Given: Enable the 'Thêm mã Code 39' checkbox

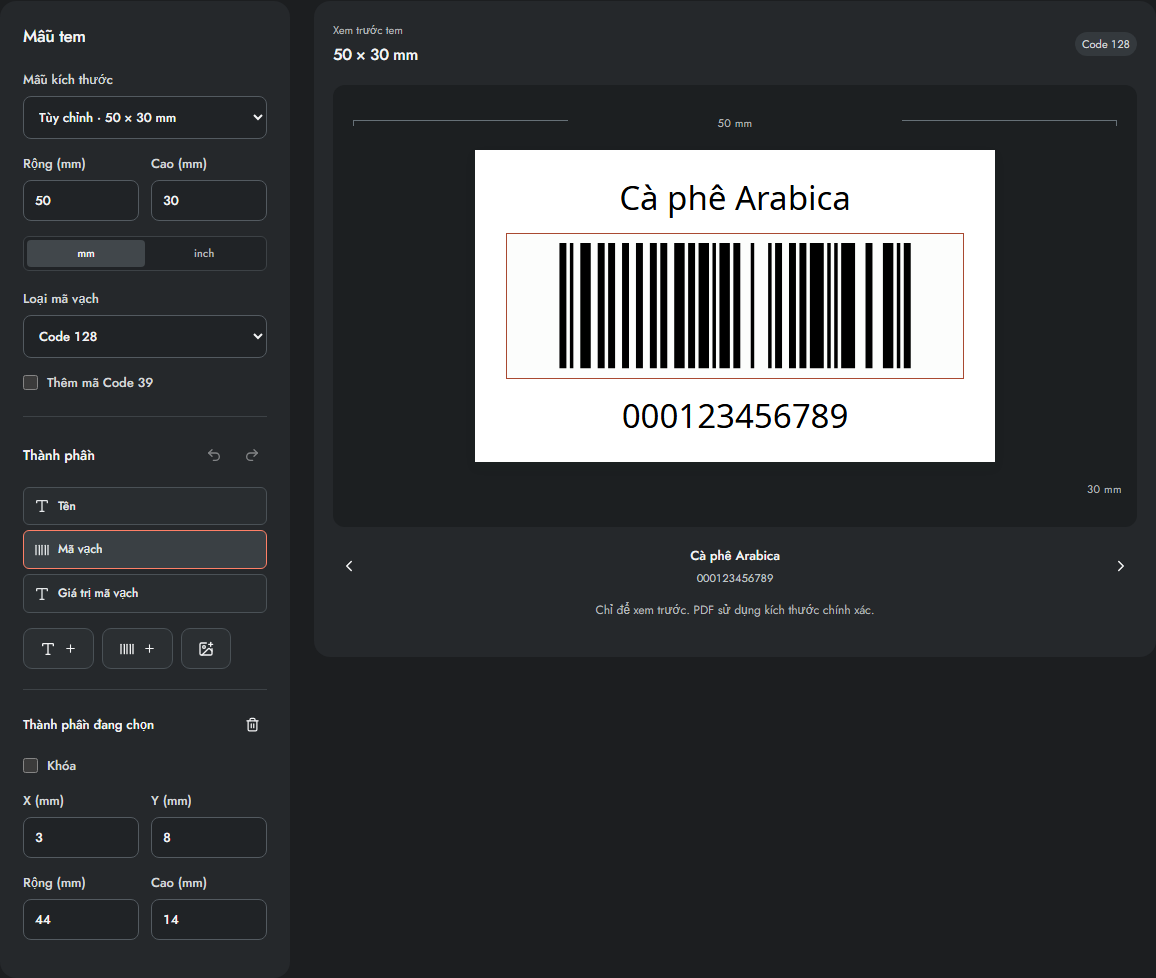Looking at the screenshot, I should [30, 383].
